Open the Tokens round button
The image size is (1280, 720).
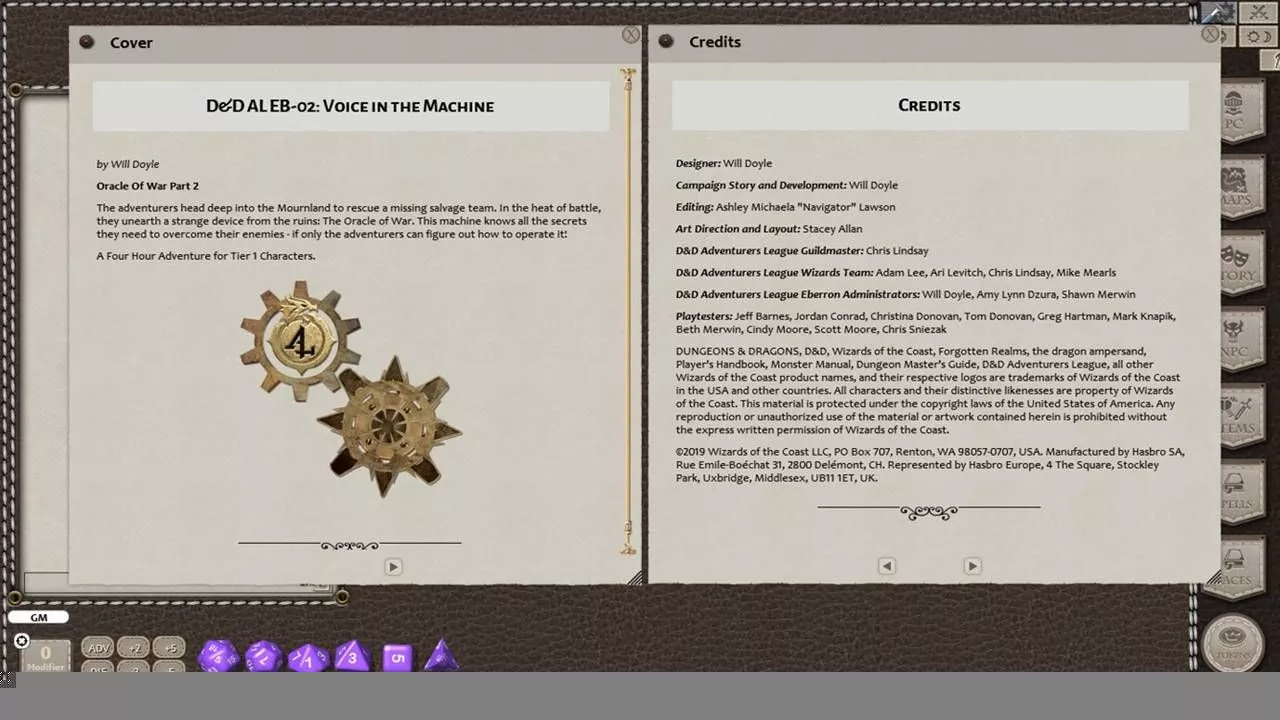1233,644
